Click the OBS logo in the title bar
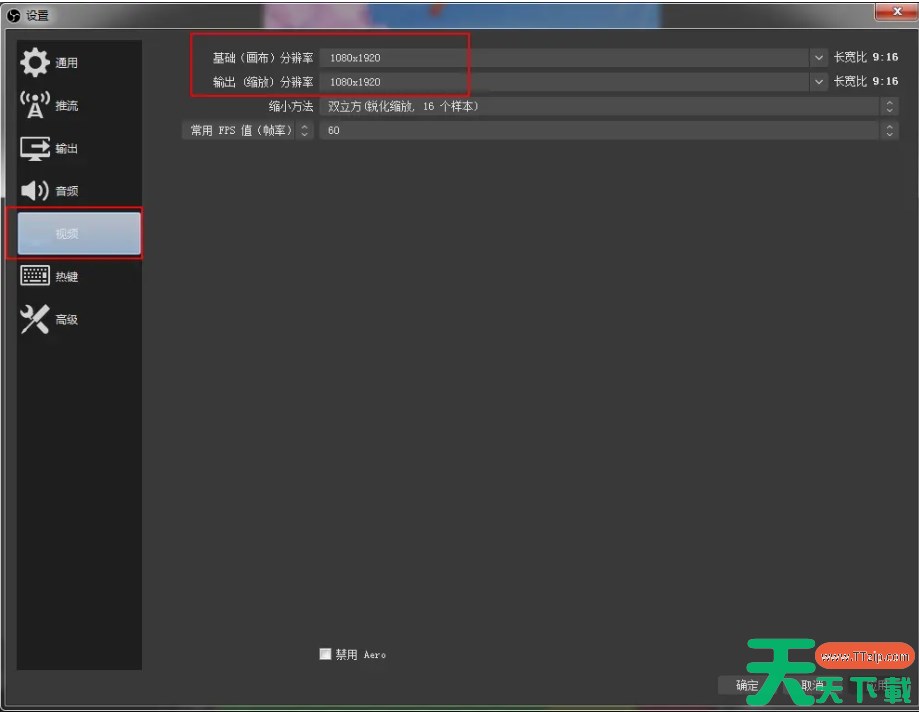The width and height of the screenshot is (919, 712). pyautogui.click(x=13, y=15)
